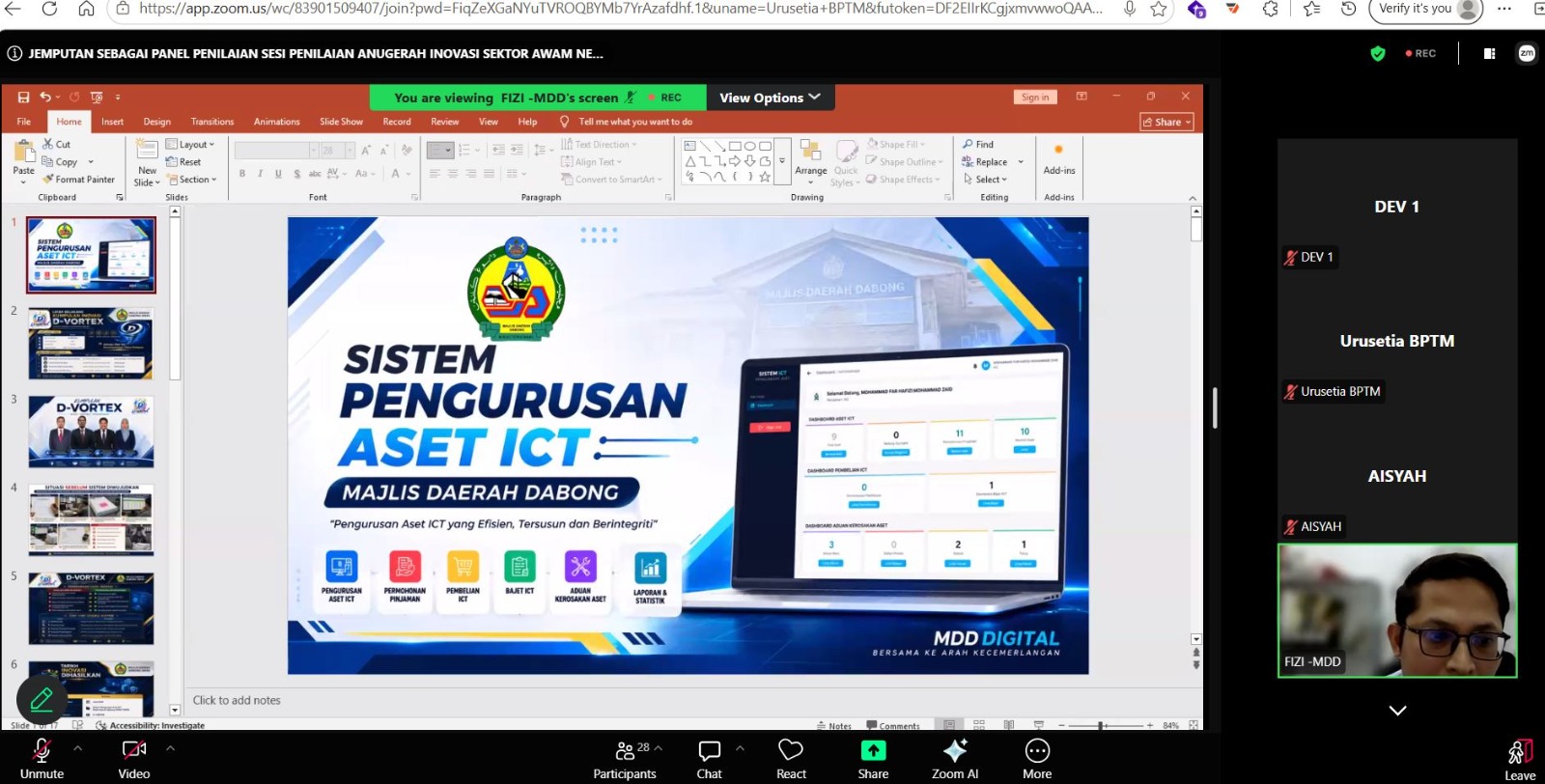Open Zoom AI companion

tap(955, 760)
